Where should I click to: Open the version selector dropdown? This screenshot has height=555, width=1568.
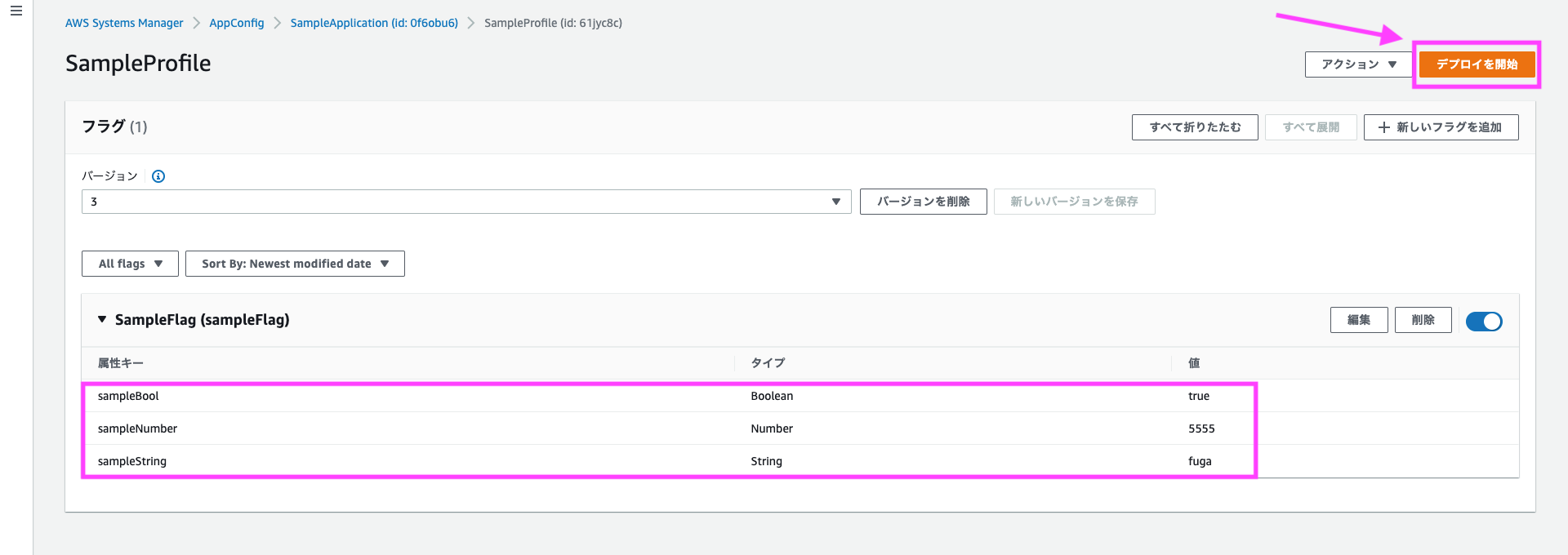point(466,202)
